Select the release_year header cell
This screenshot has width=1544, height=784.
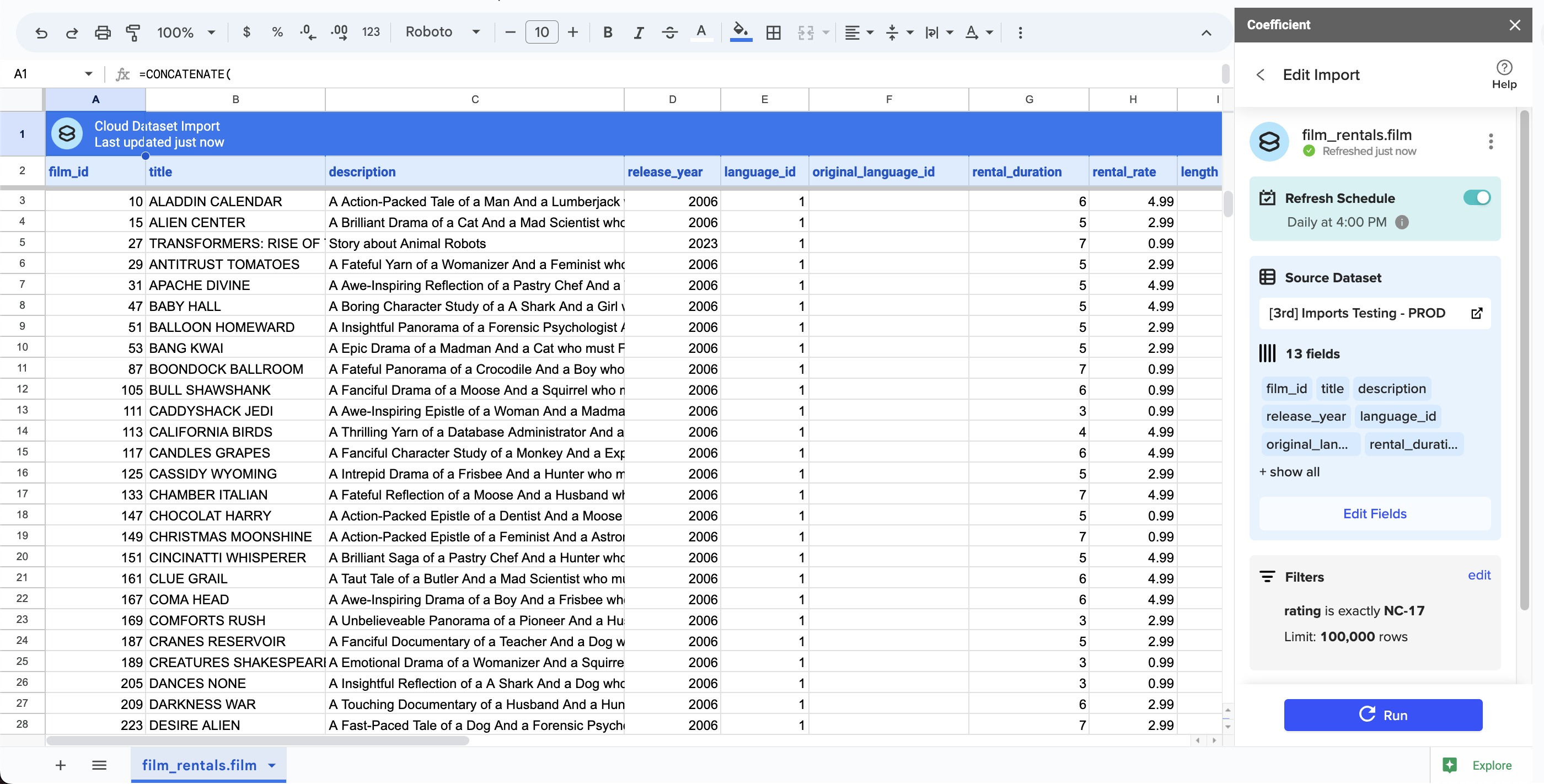tap(672, 172)
